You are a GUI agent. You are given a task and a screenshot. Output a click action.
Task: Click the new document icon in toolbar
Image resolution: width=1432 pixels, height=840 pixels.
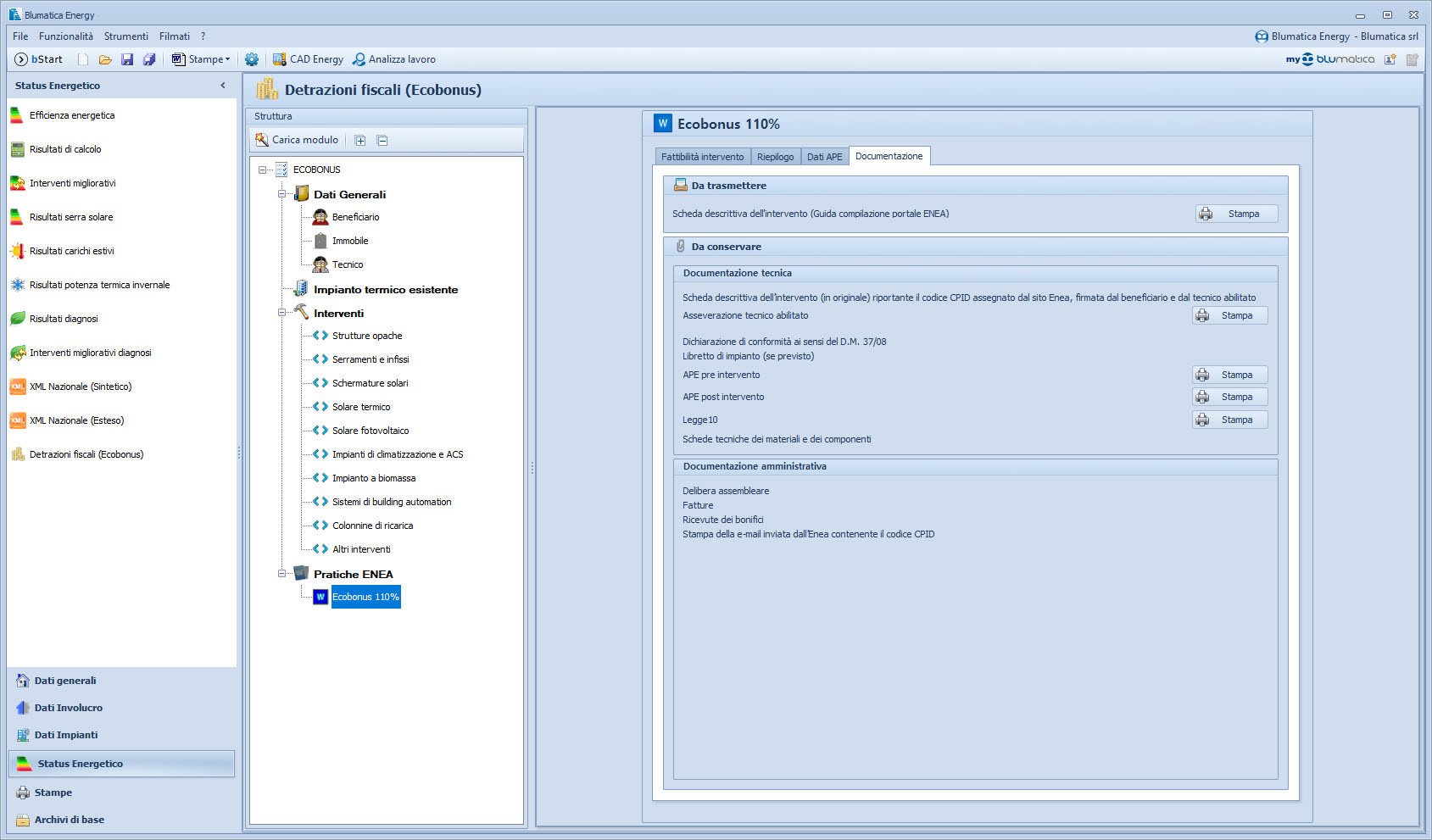coord(83,59)
